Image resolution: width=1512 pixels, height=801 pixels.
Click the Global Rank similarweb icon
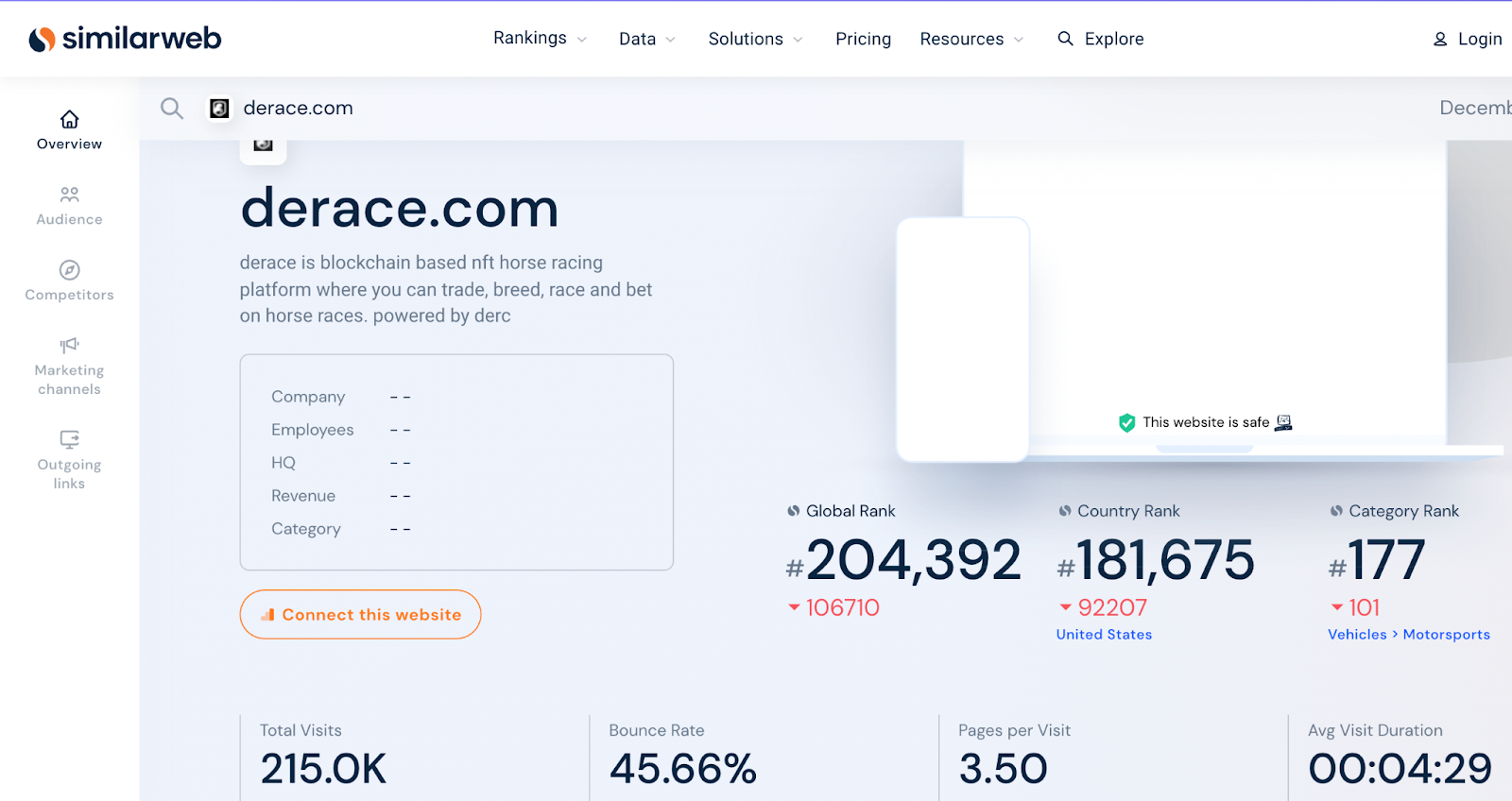pos(794,511)
